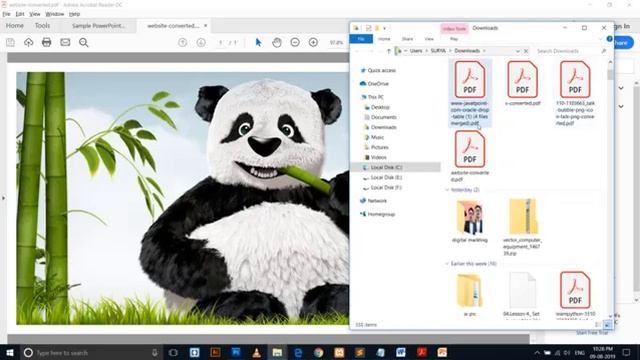Click Users in the Explorer address path
This screenshot has width=640, height=360.
coord(416,51)
